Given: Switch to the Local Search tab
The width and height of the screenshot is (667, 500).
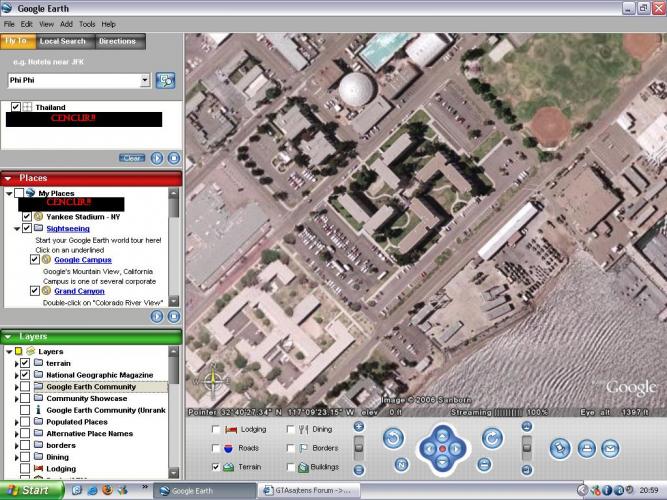Looking at the screenshot, I should click(62, 41).
